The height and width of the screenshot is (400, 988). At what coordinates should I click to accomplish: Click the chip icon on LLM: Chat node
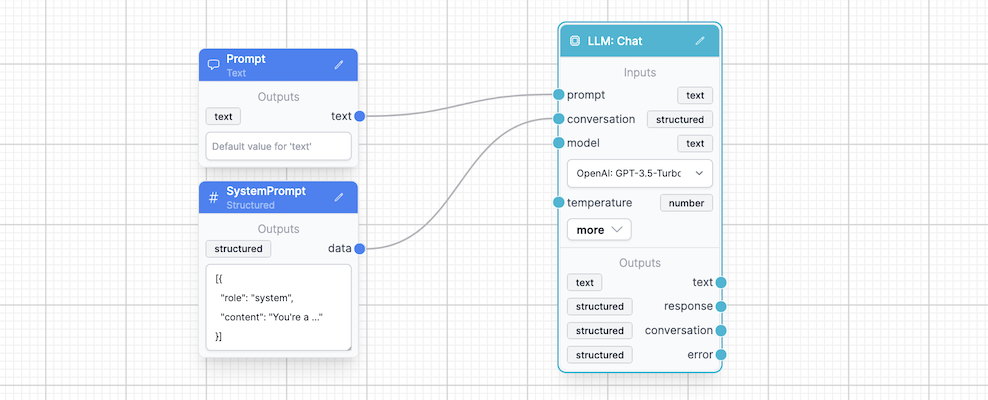[x=575, y=41]
